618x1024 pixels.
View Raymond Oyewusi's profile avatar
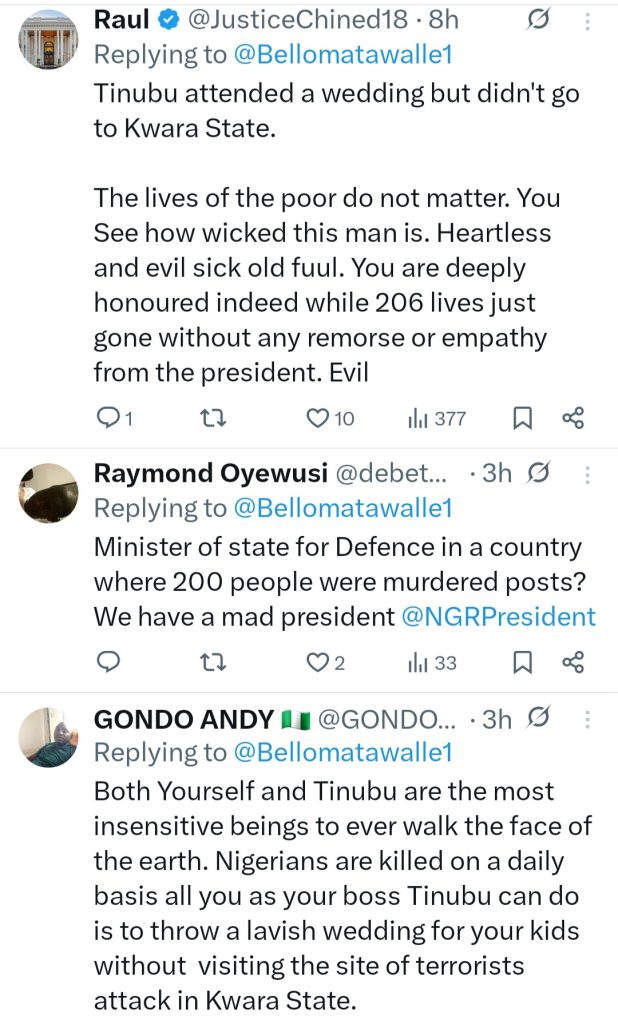tap(49, 493)
